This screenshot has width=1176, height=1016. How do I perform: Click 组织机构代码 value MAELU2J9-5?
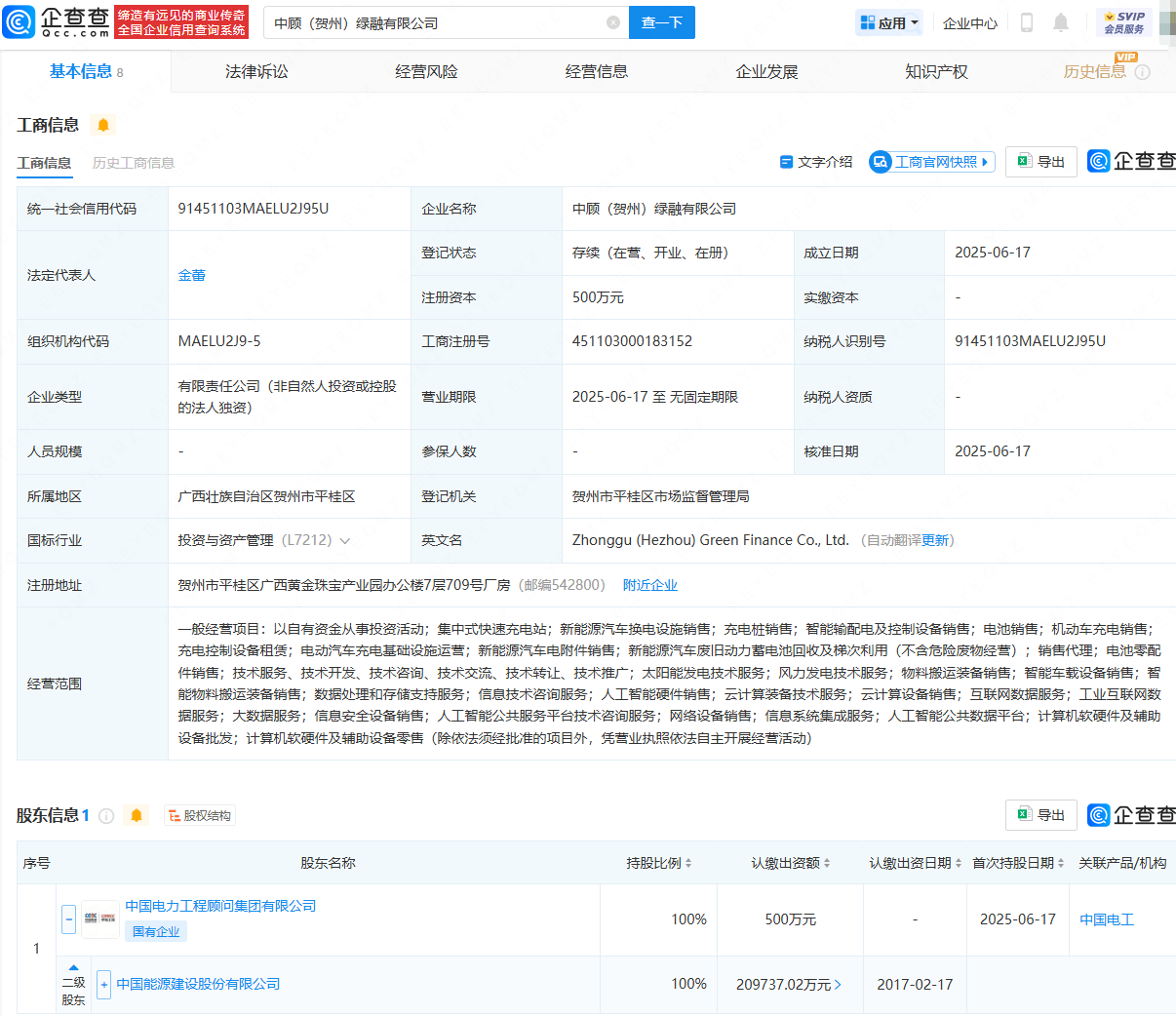click(219, 341)
